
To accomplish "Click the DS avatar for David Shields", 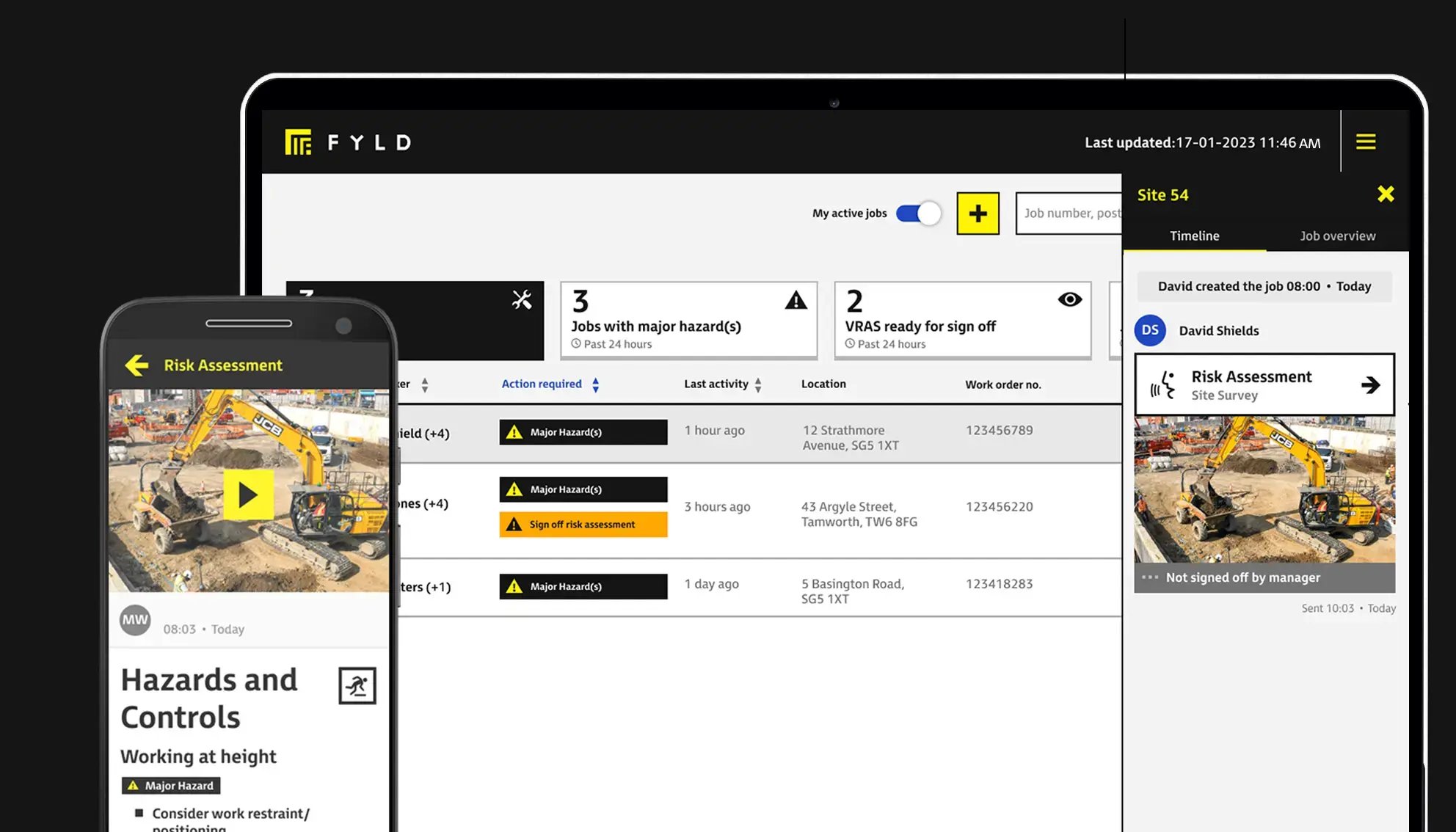I will tap(1150, 330).
